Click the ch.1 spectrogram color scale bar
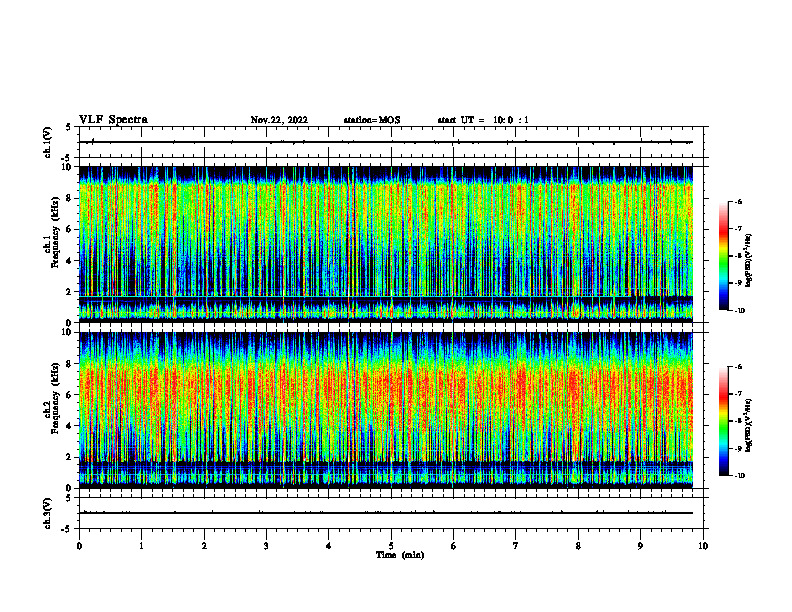The image size is (792, 612). coord(723,256)
